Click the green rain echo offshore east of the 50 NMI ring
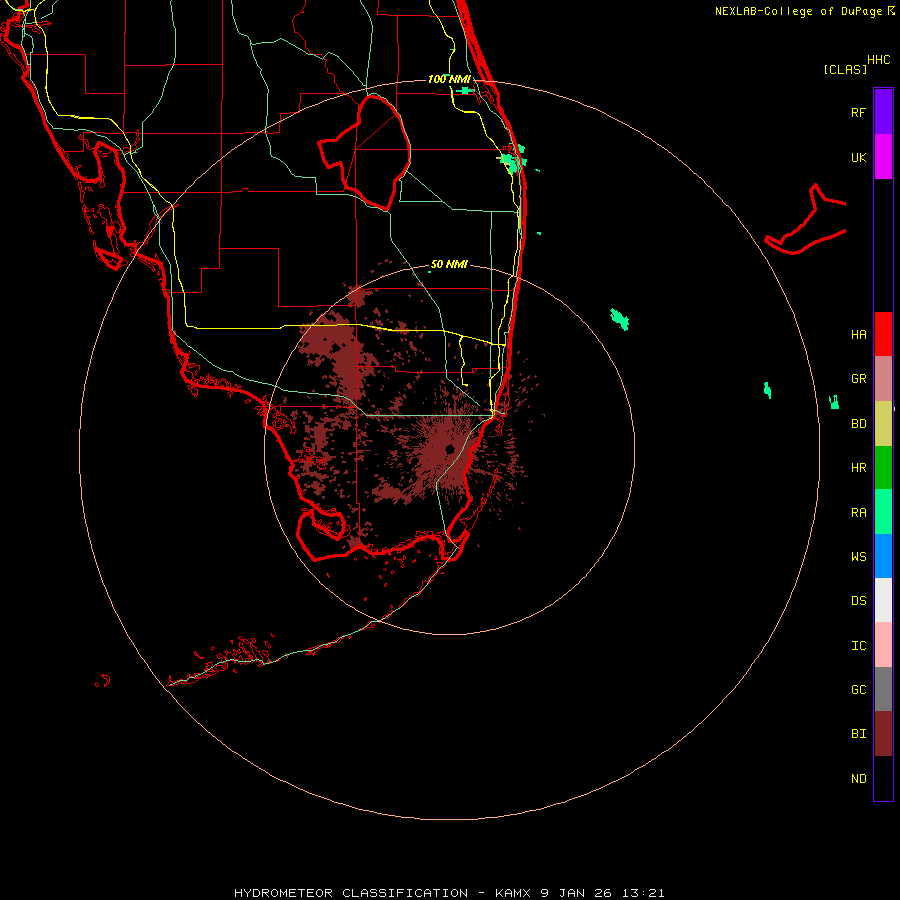The height and width of the screenshot is (900, 900). 619,319
